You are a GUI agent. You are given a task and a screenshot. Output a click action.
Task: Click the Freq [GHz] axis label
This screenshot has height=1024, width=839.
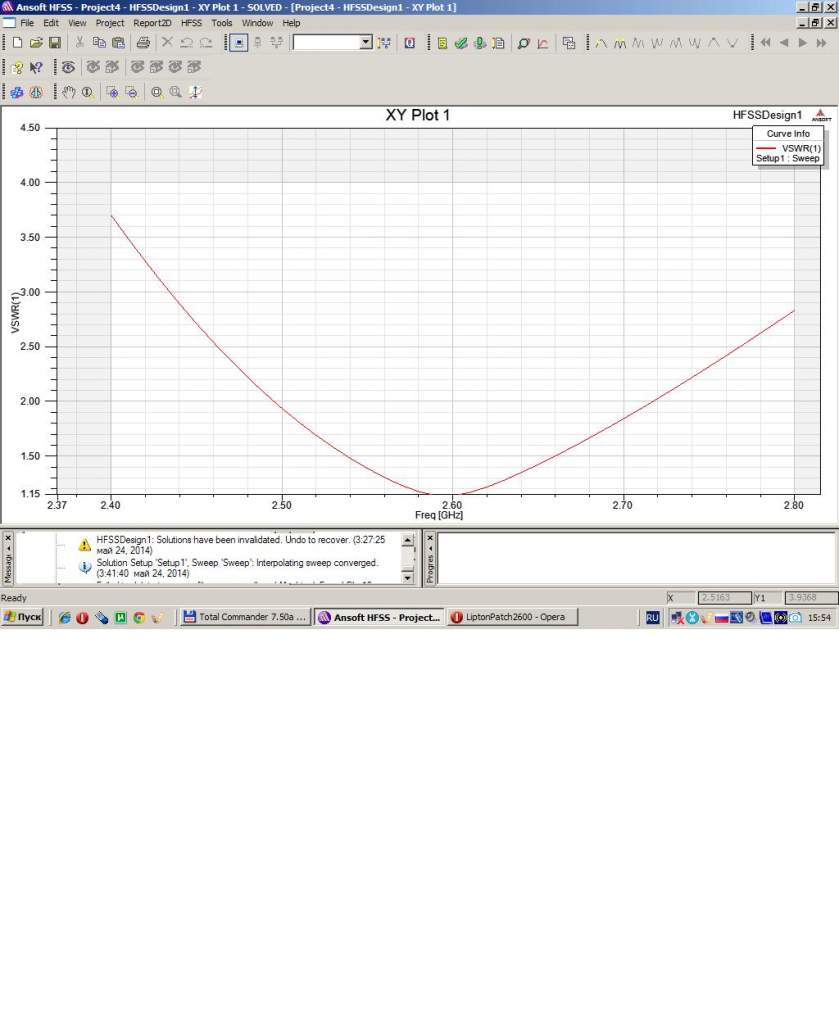click(x=439, y=515)
